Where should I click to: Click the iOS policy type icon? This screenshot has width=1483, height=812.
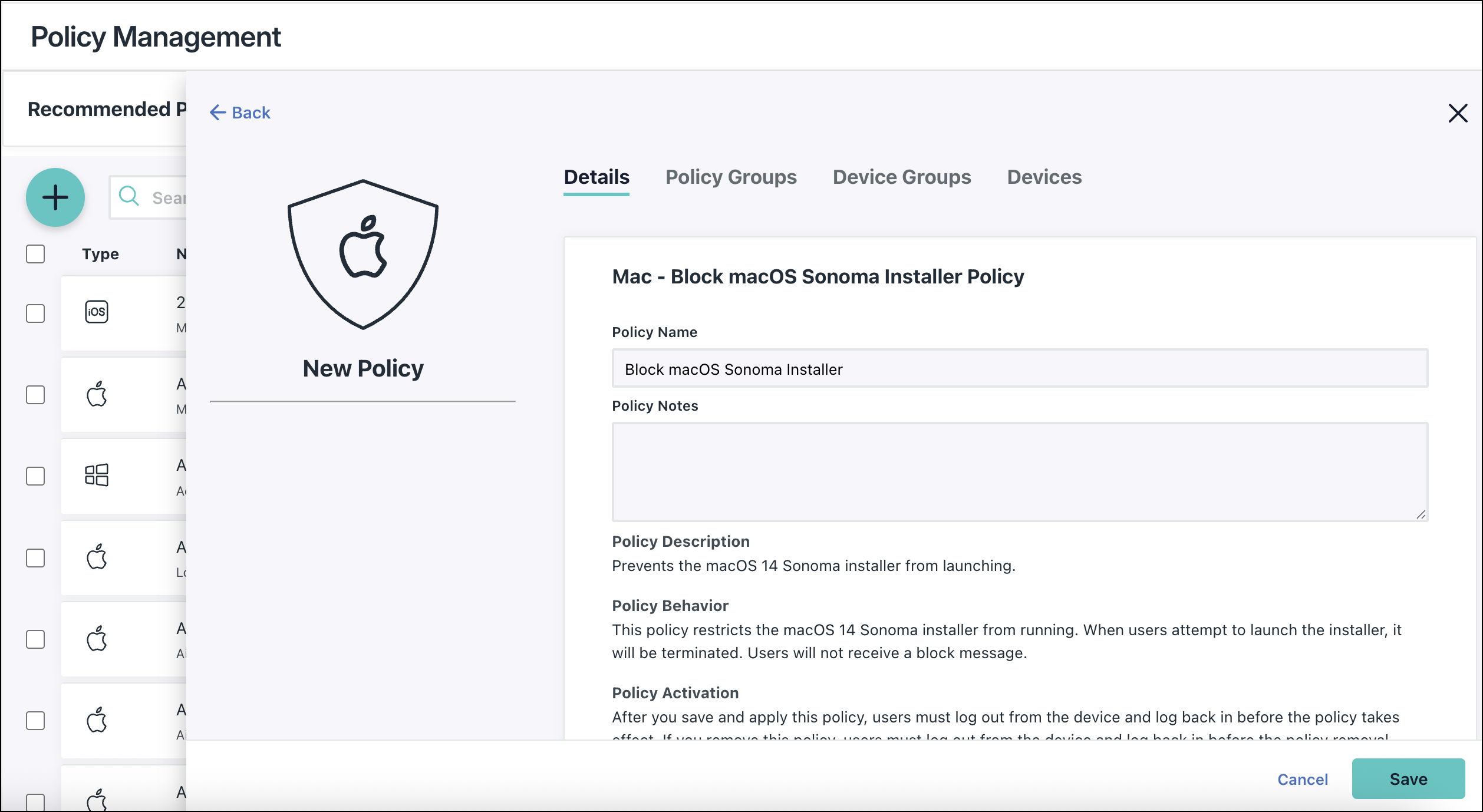[x=97, y=312]
